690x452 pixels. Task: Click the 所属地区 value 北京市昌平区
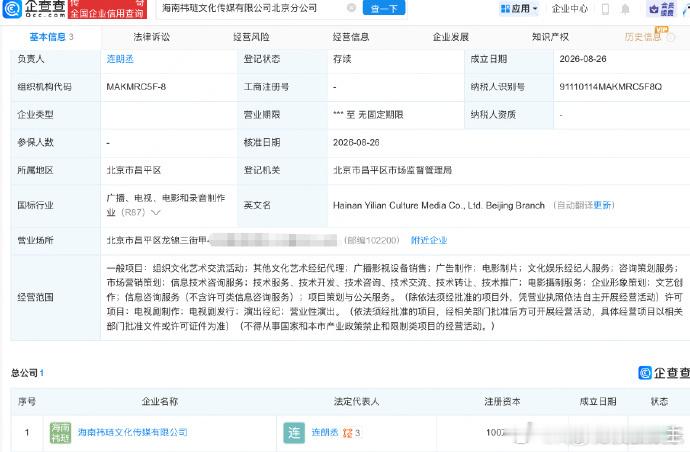[x=134, y=170]
